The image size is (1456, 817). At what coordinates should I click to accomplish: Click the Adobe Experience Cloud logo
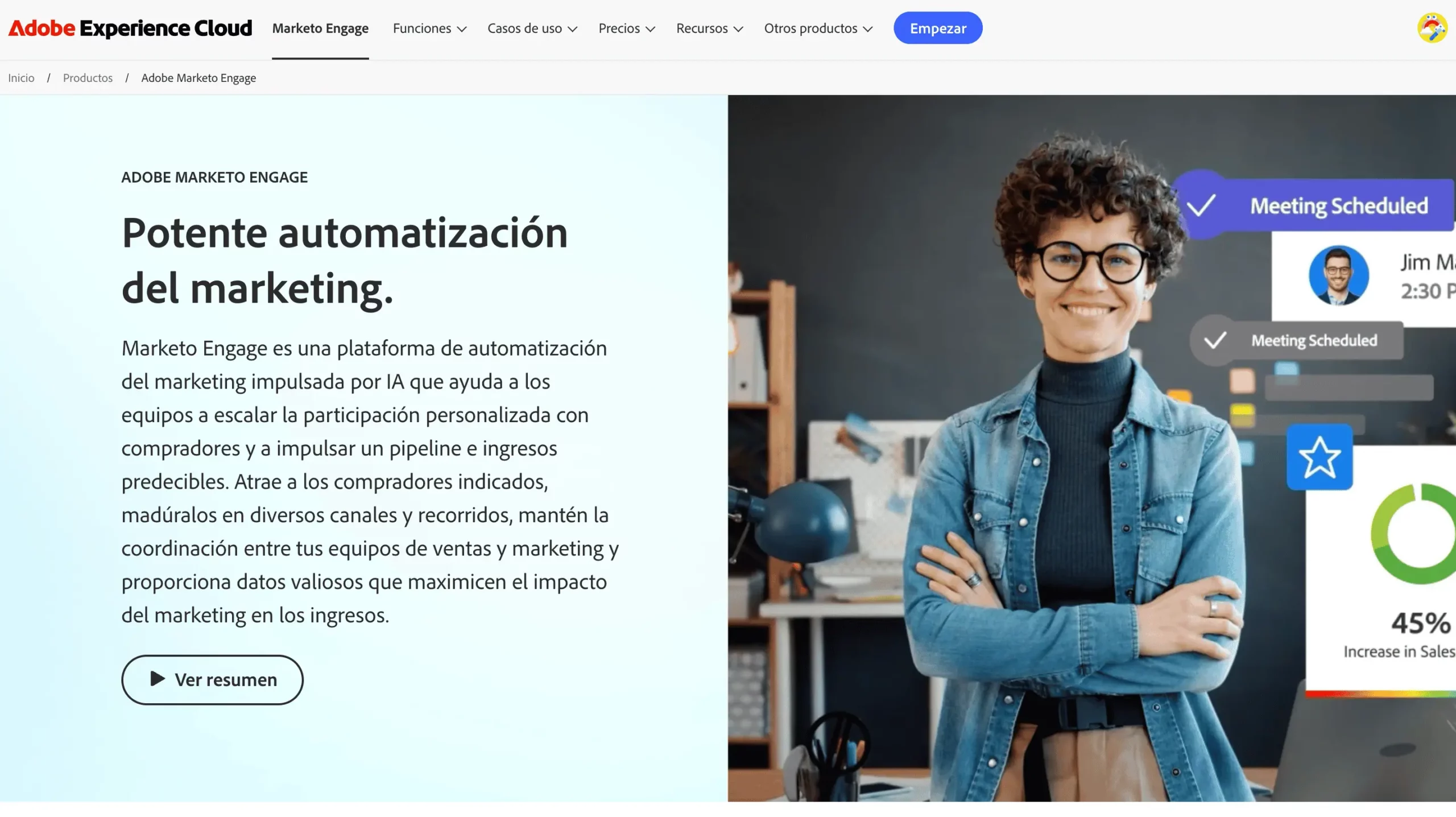(130, 28)
